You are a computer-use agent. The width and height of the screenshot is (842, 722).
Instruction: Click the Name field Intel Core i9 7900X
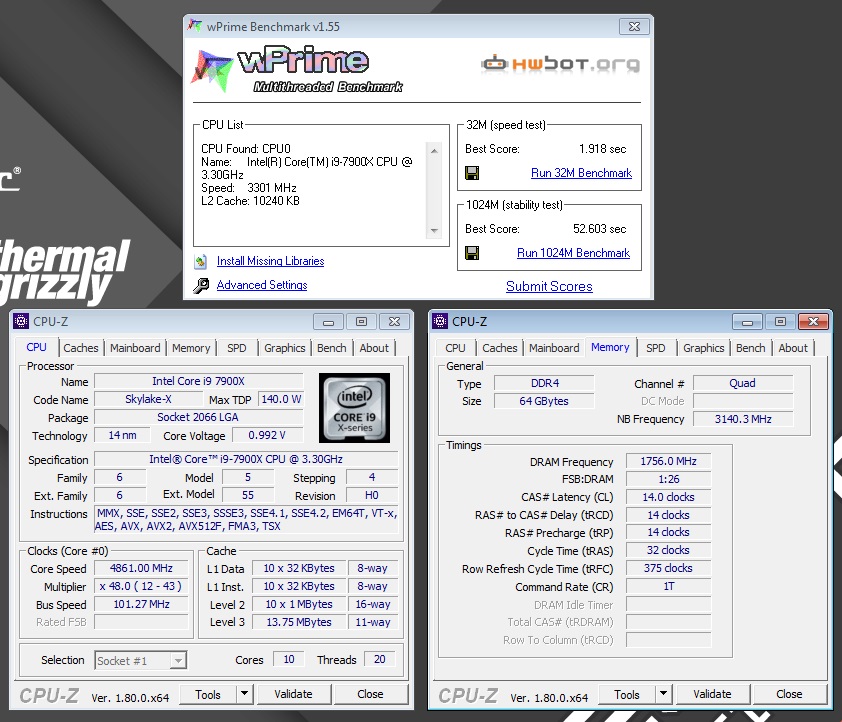(198, 381)
